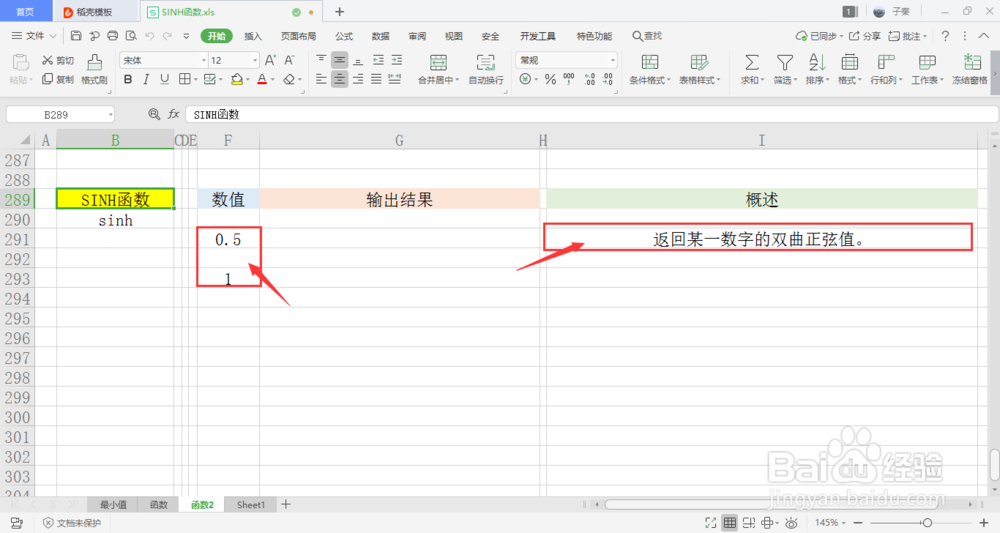
Task: Toggle Italic formatting
Action: pyautogui.click(x=146, y=79)
